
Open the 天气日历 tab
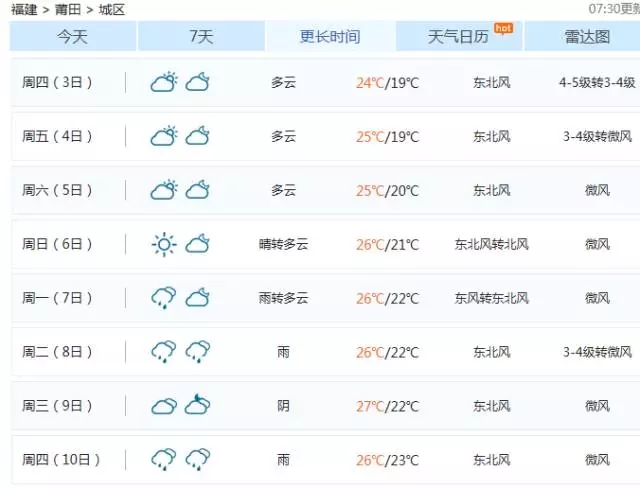pos(458,37)
